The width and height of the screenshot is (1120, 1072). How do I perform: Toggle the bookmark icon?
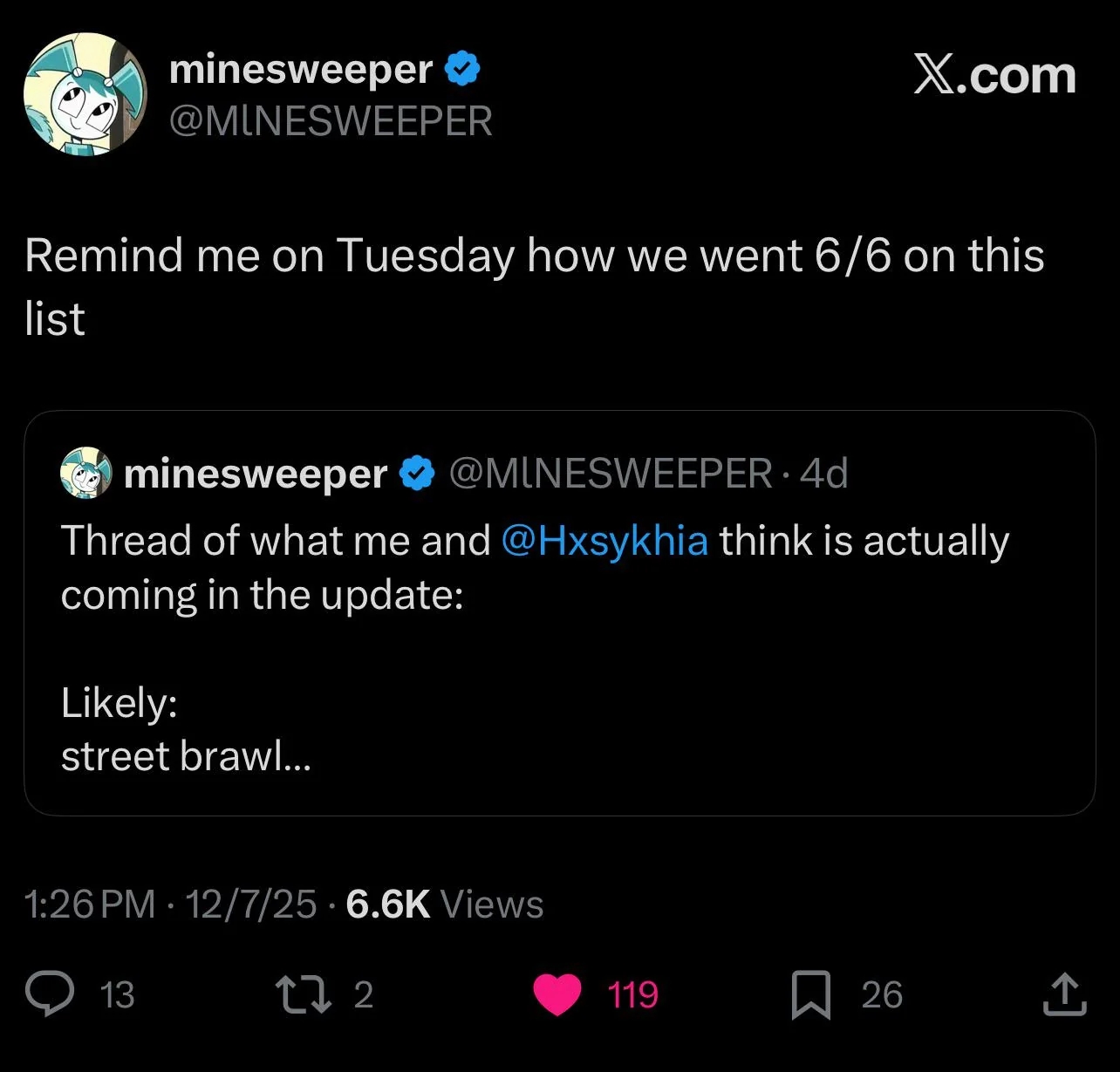pyautogui.click(x=810, y=995)
